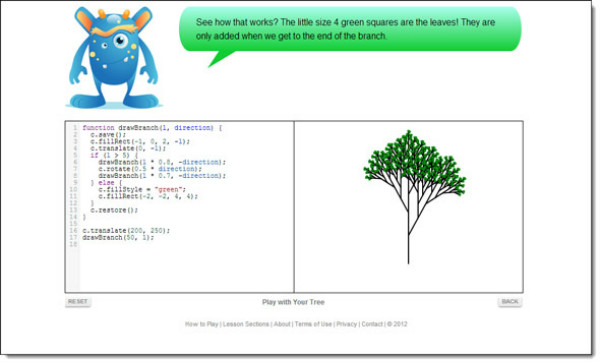Viewport: 600px width, 363px height.
Task: Click the c.rotate code line
Action: 150,169
